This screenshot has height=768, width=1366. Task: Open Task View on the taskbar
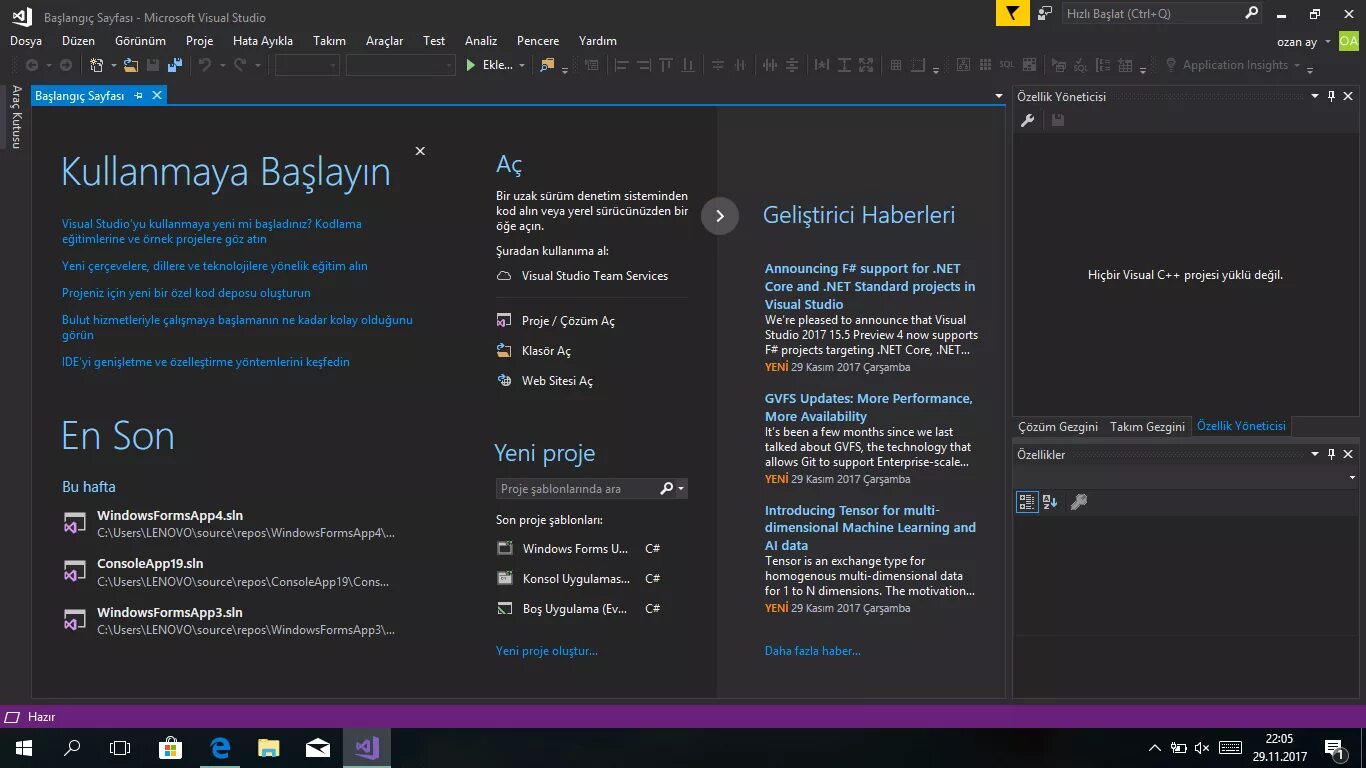coord(120,747)
